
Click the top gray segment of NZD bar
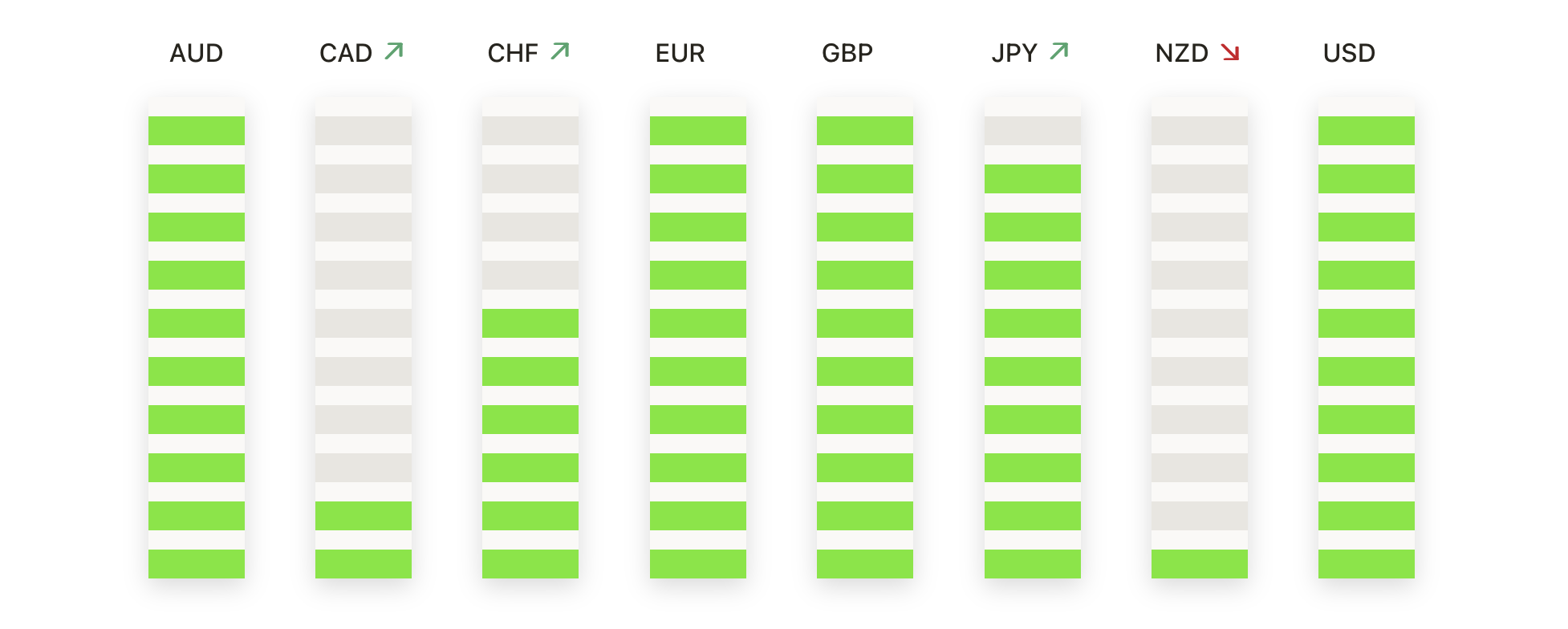coord(1199,131)
